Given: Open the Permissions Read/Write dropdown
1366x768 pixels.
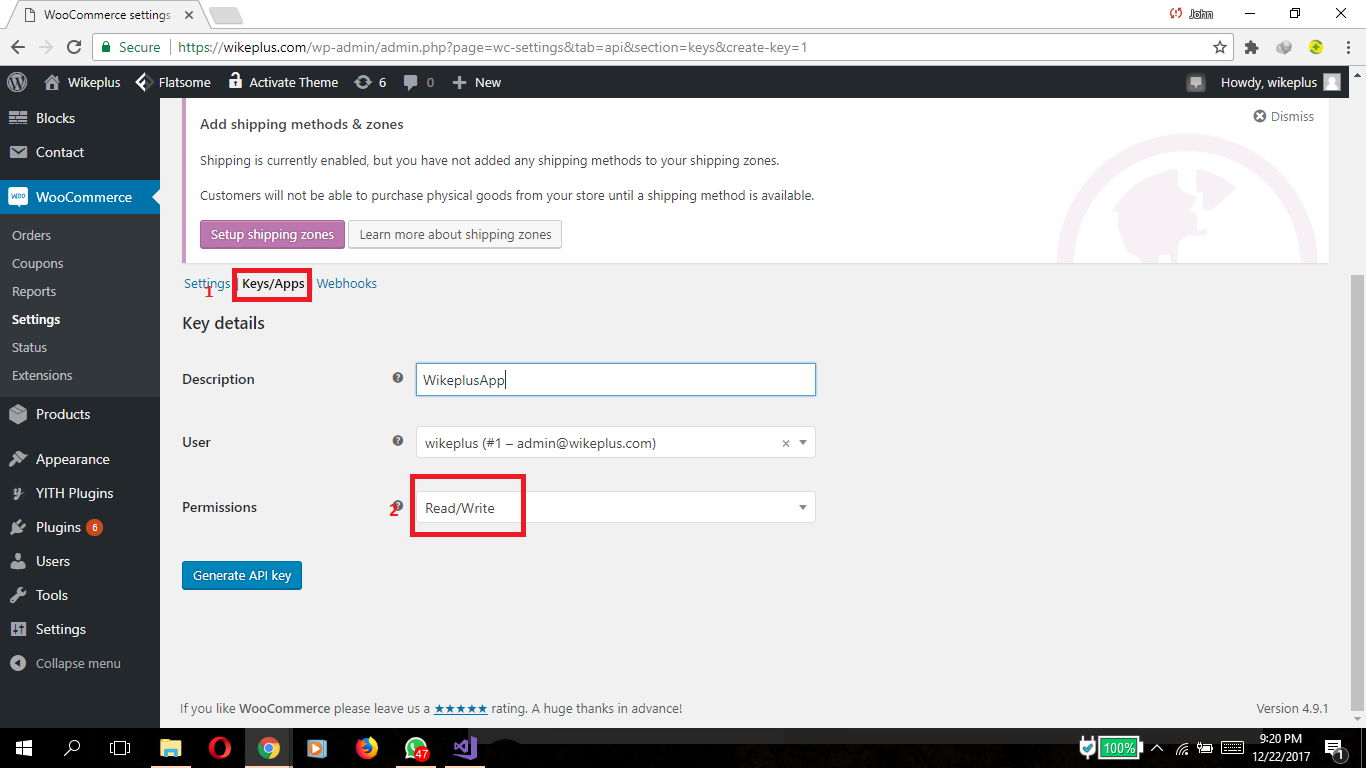Looking at the screenshot, I should coord(615,507).
